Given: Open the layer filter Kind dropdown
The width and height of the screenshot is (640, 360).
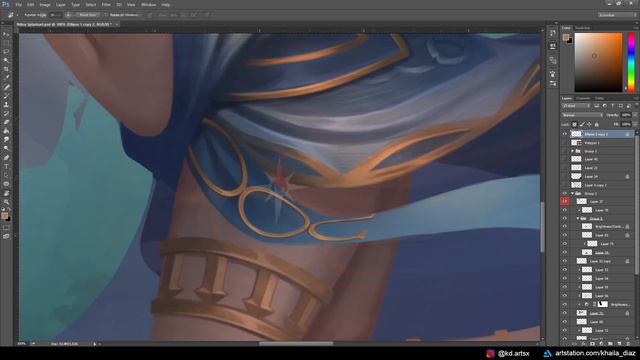Looking at the screenshot, I should 577,106.
